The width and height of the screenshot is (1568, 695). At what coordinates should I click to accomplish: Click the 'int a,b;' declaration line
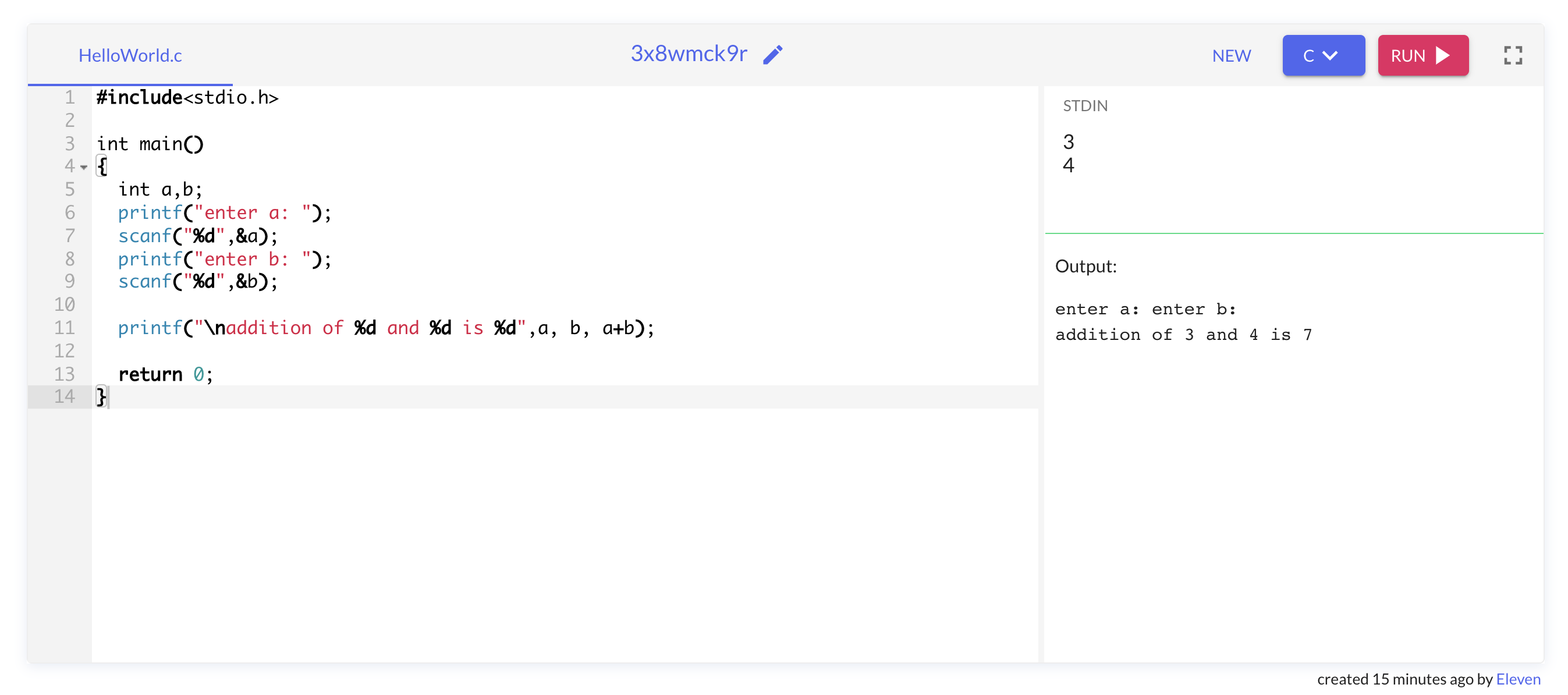tap(160, 189)
